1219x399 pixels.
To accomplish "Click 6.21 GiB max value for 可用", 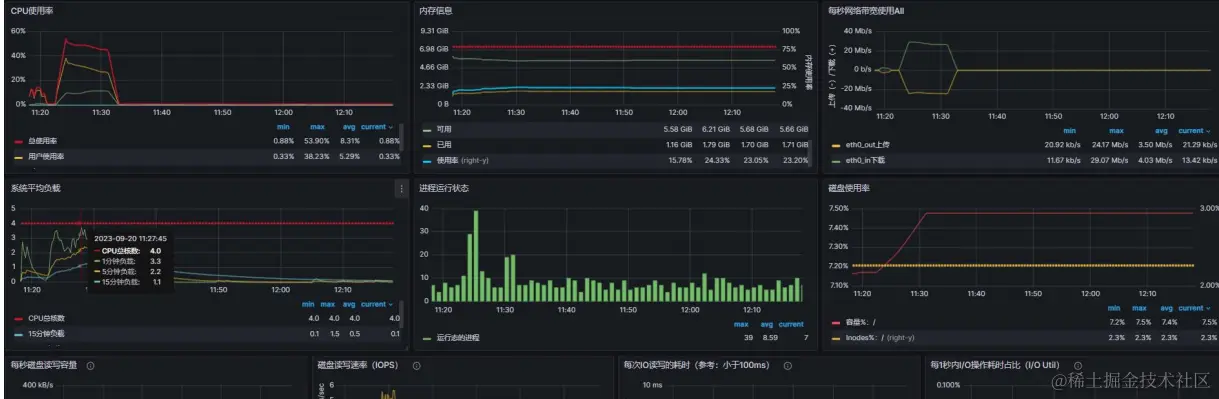I will pyautogui.click(x=717, y=129).
